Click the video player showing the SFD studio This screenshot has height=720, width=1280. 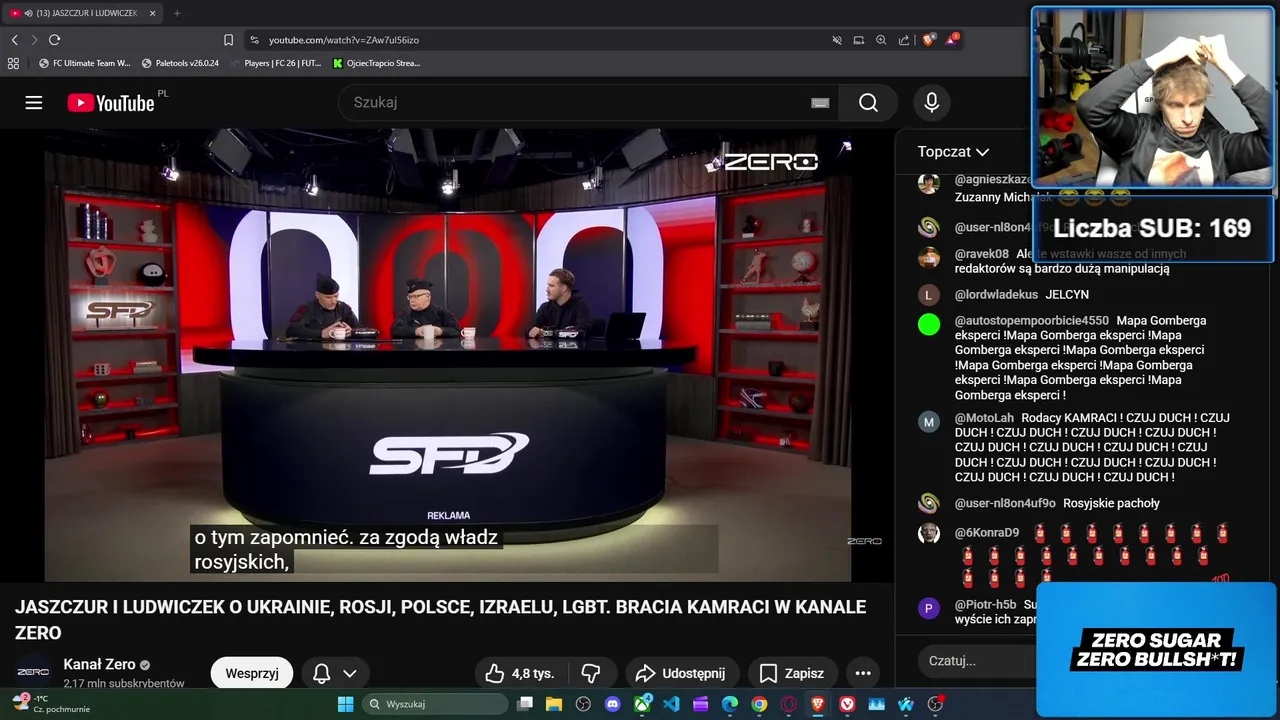[447, 355]
